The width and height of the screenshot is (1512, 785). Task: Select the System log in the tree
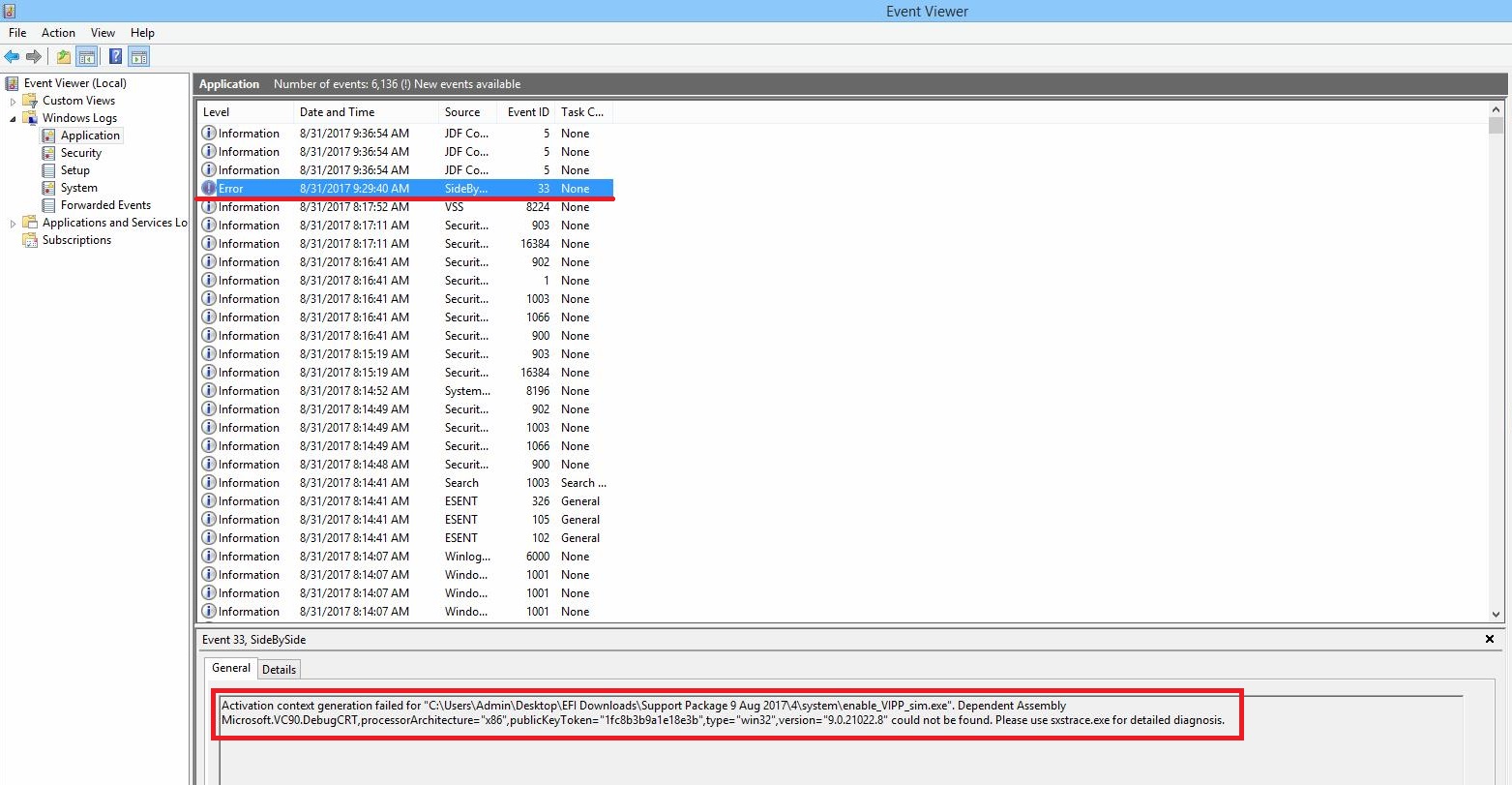coord(78,188)
